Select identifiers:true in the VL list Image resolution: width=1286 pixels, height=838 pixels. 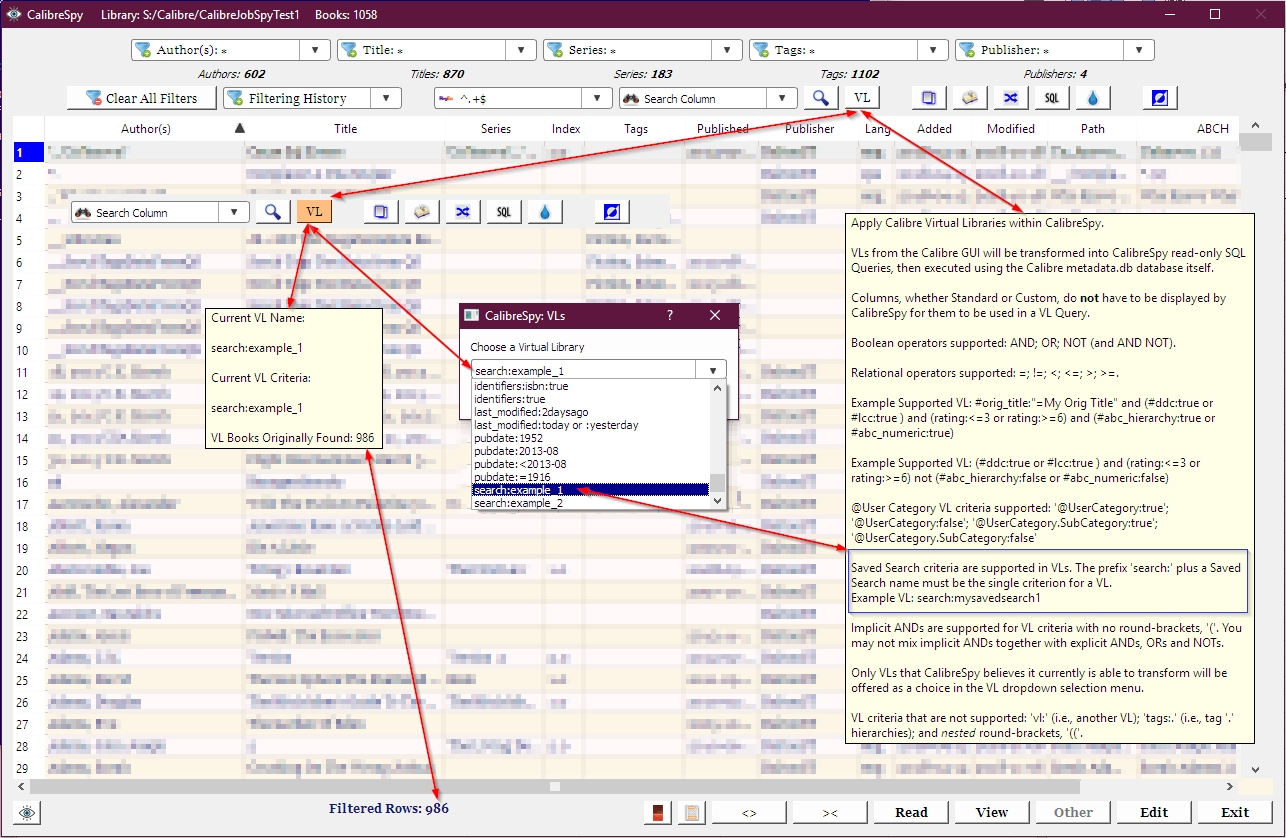tap(591, 399)
